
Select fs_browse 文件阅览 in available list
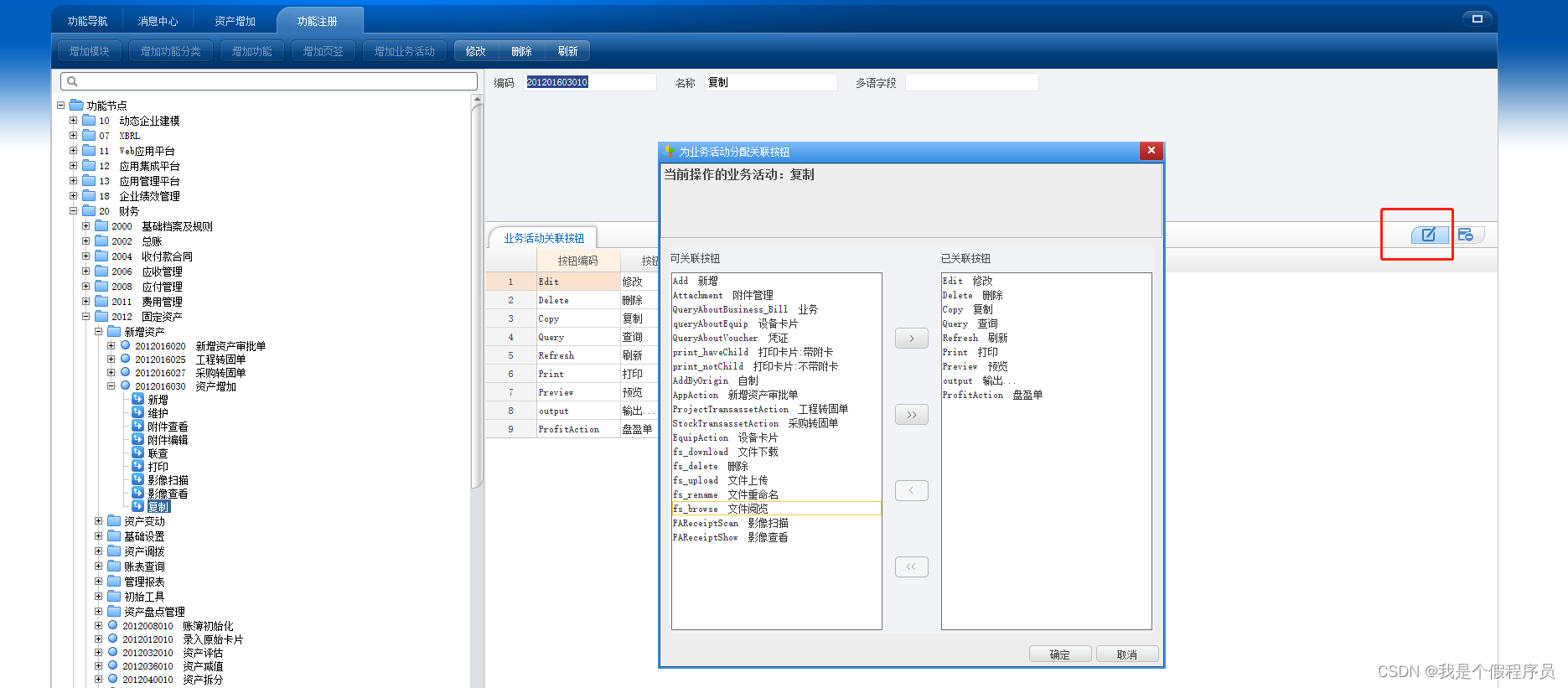(x=776, y=509)
